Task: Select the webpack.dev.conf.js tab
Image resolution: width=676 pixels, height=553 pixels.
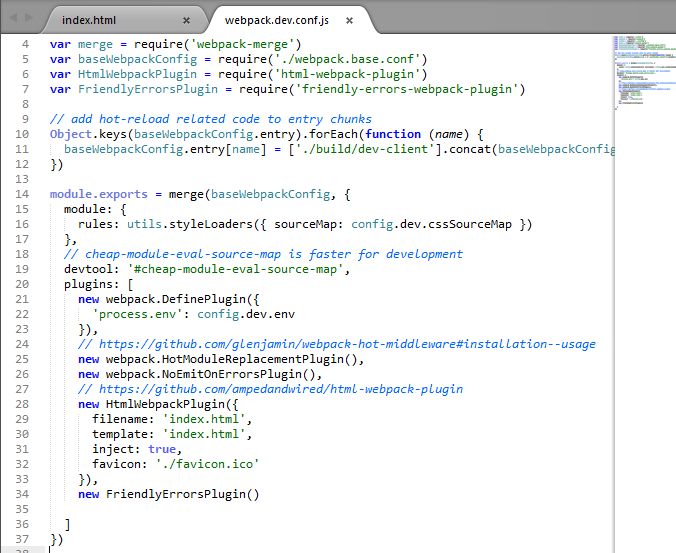Action: click(x=276, y=20)
